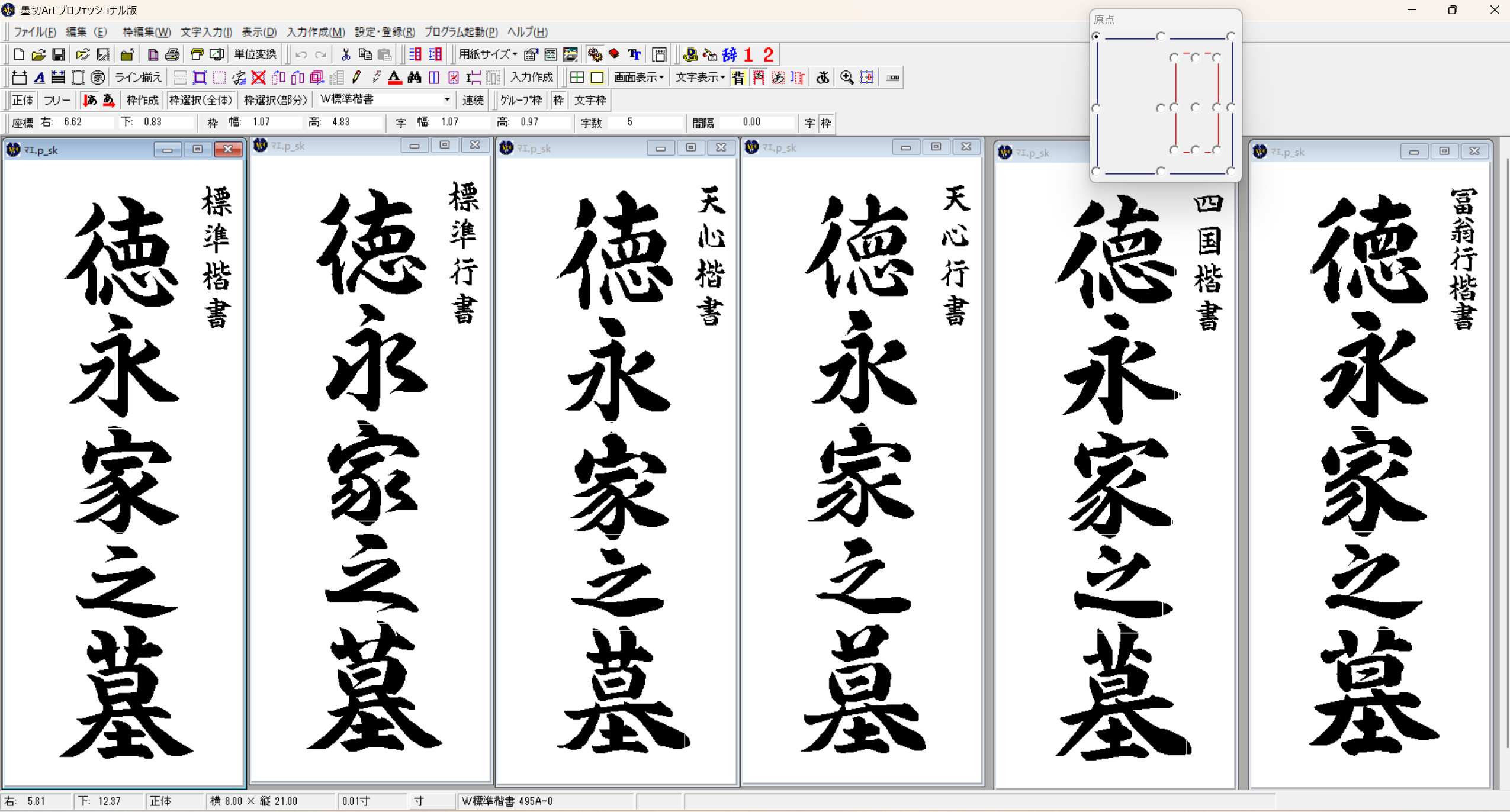Select the outer frame top-right origin radio

click(1231, 36)
